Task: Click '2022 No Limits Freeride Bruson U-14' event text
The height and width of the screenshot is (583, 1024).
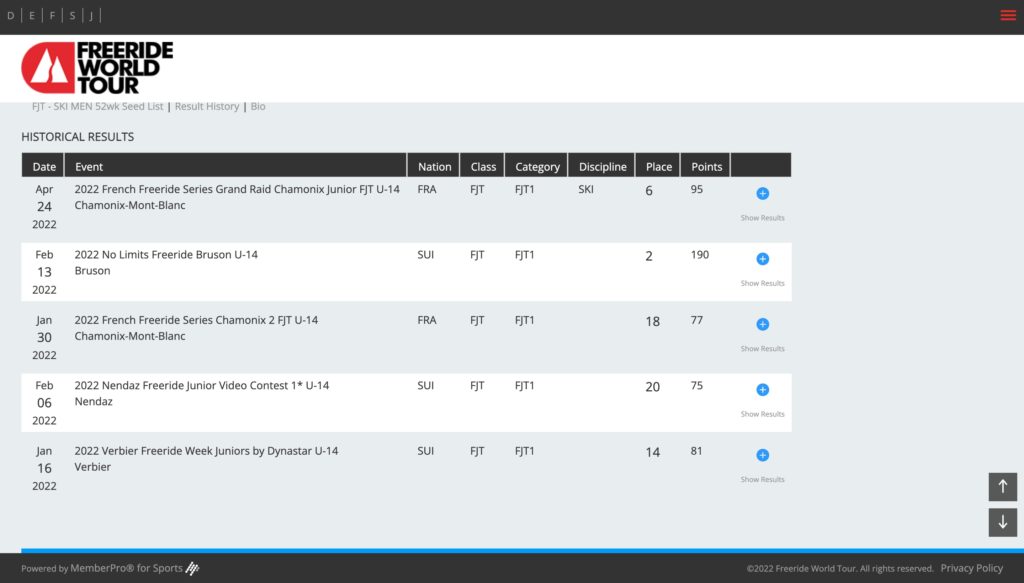Action: tap(166, 255)
